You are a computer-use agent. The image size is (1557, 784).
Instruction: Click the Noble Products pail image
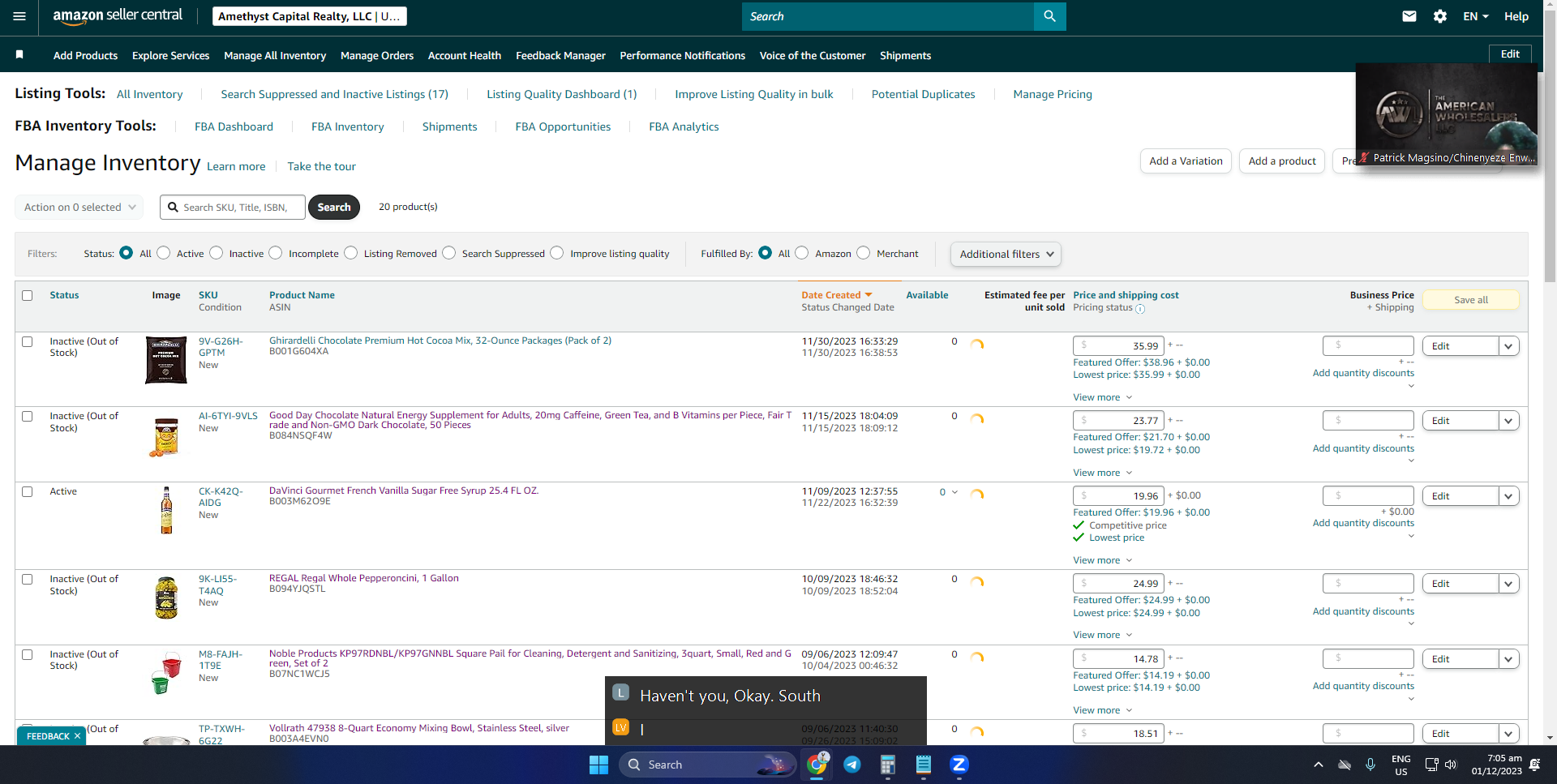point(166,673)
